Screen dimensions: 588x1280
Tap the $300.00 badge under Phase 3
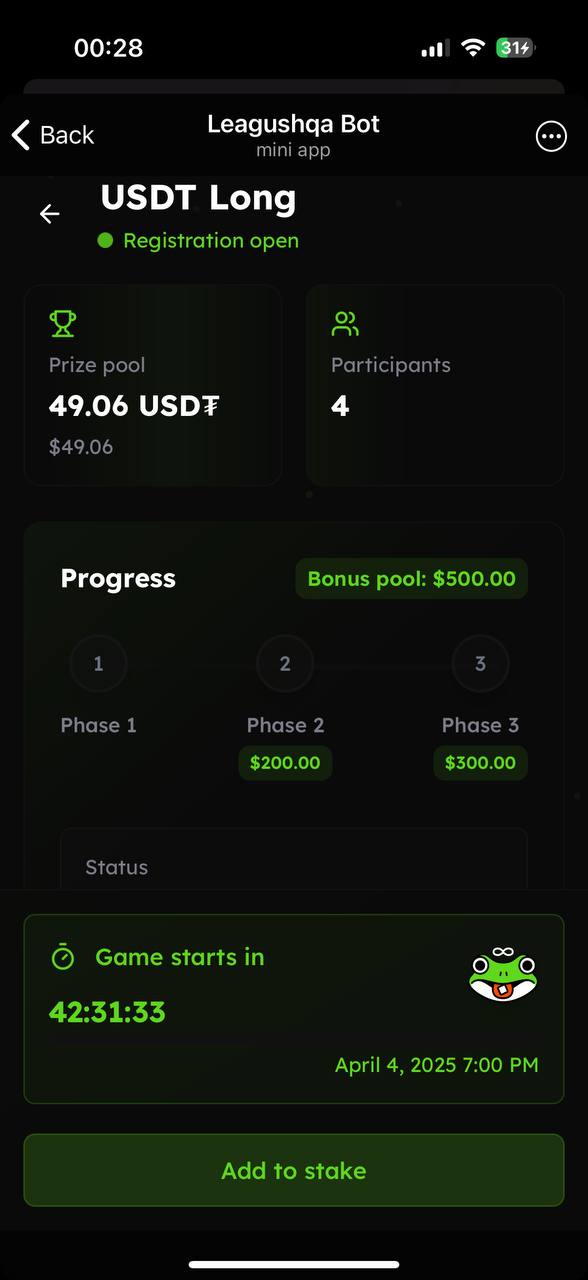[x=480, y=762]
